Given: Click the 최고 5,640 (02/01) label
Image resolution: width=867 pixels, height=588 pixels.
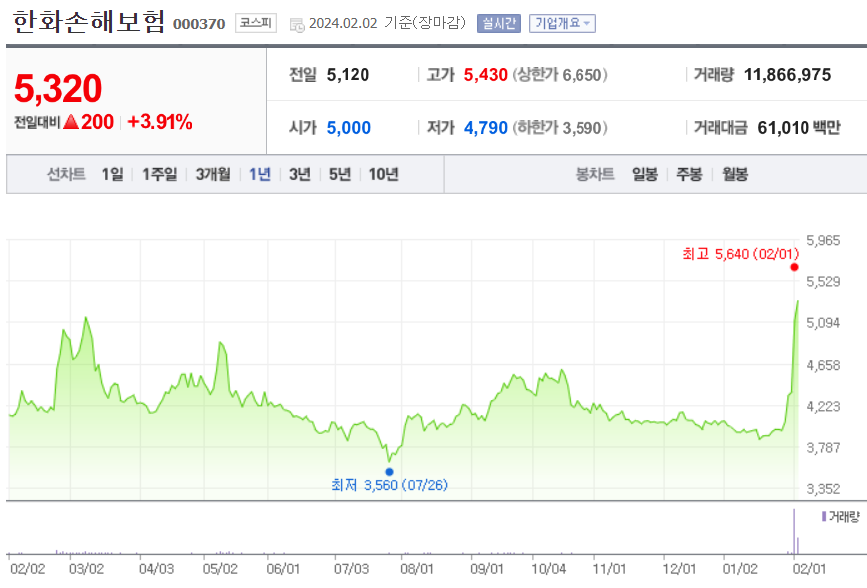Looking at the screenshot, I should click(740, 254).
